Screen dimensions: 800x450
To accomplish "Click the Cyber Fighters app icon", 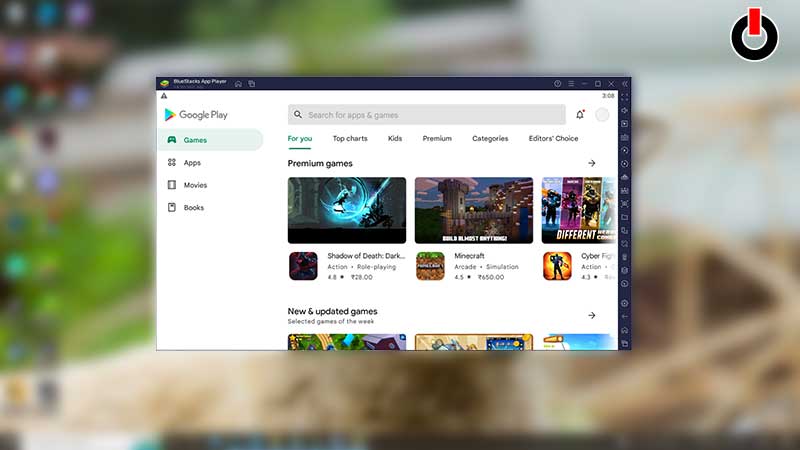I will [x=557, y=266].
